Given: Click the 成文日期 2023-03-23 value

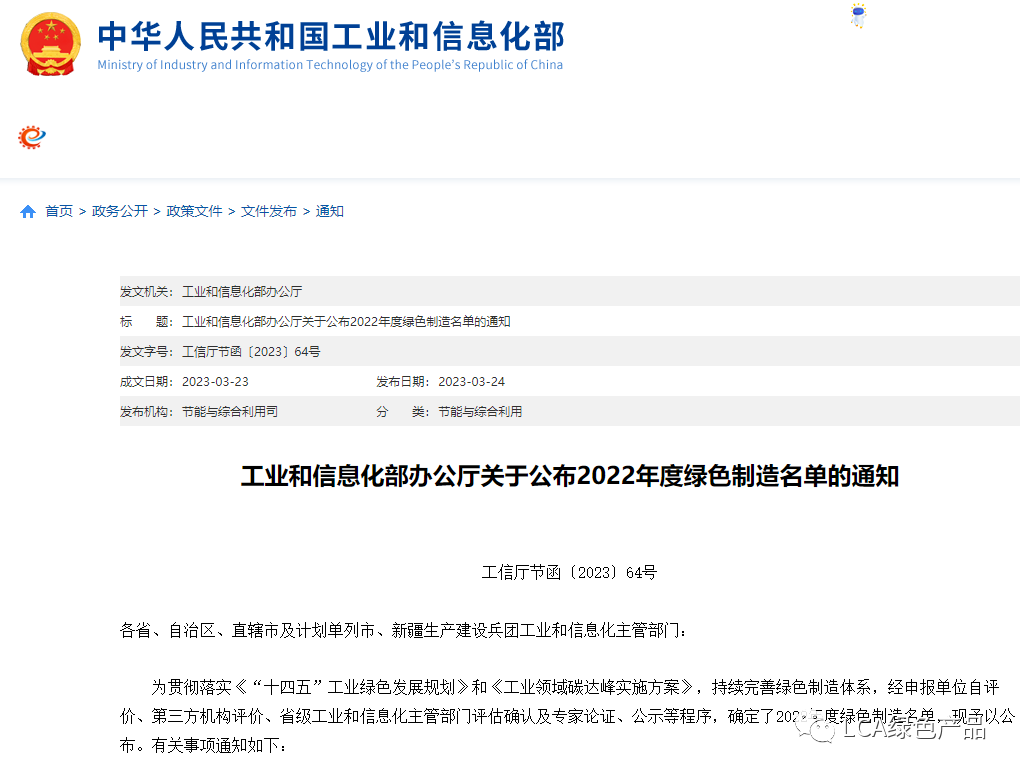Looking at the screenshot, I should [x=215, y=382].
